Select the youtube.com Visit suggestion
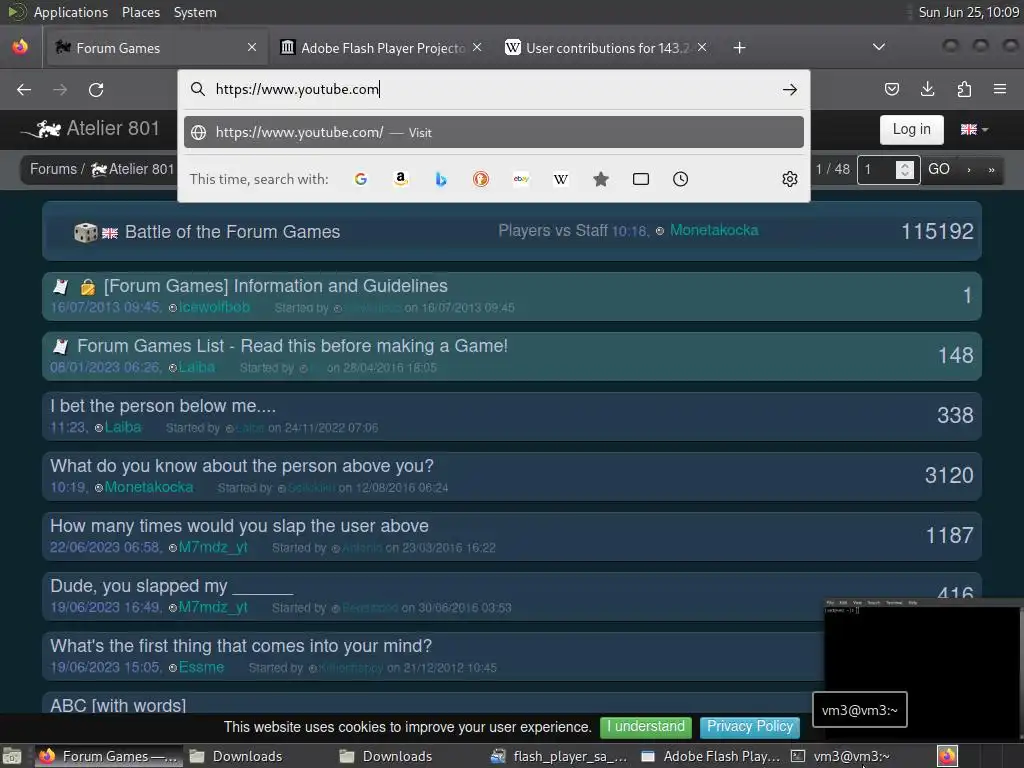The width and height of the screenshot is (1024, 768). tap(494, 133)
